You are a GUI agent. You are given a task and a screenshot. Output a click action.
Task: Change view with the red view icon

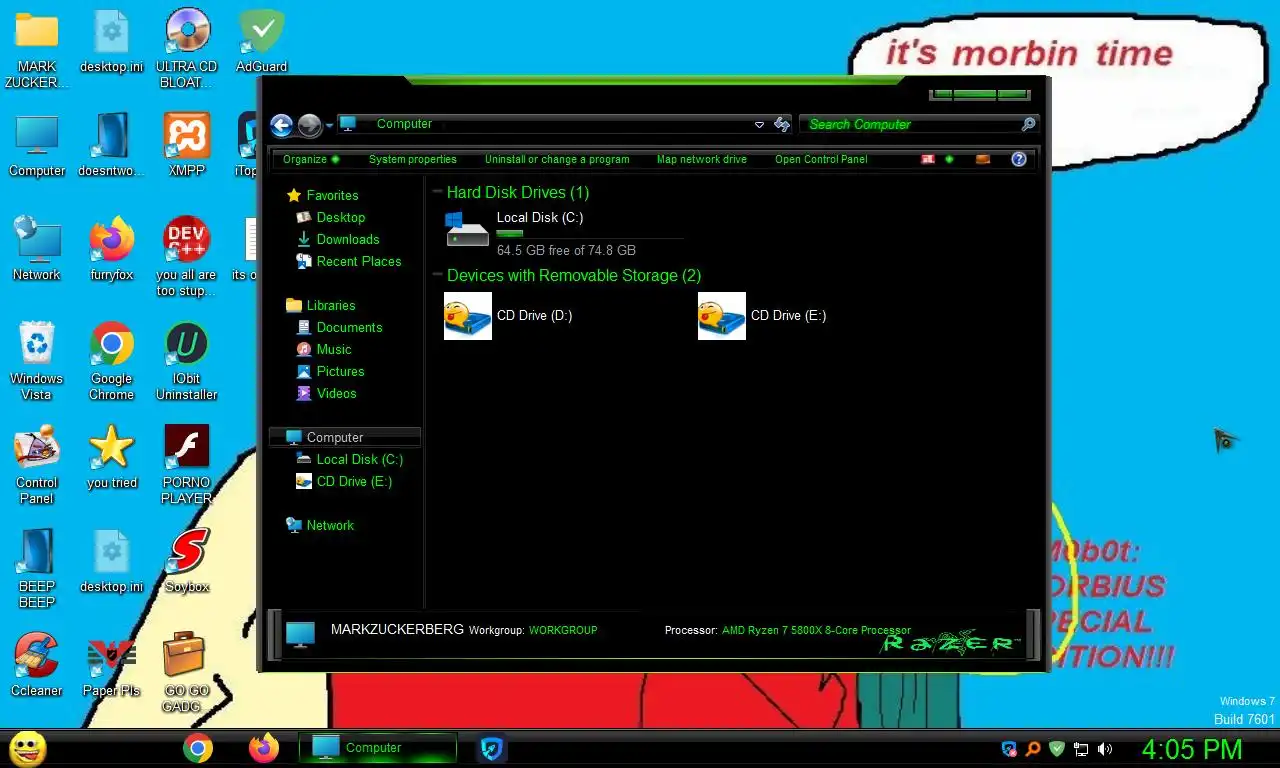[x=928, y=159]
